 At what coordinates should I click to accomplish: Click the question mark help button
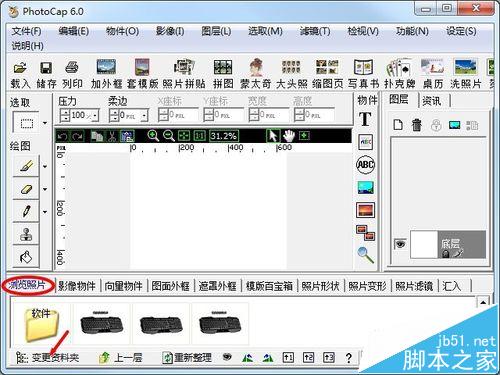pyautogui.click(x=349, y=358)
